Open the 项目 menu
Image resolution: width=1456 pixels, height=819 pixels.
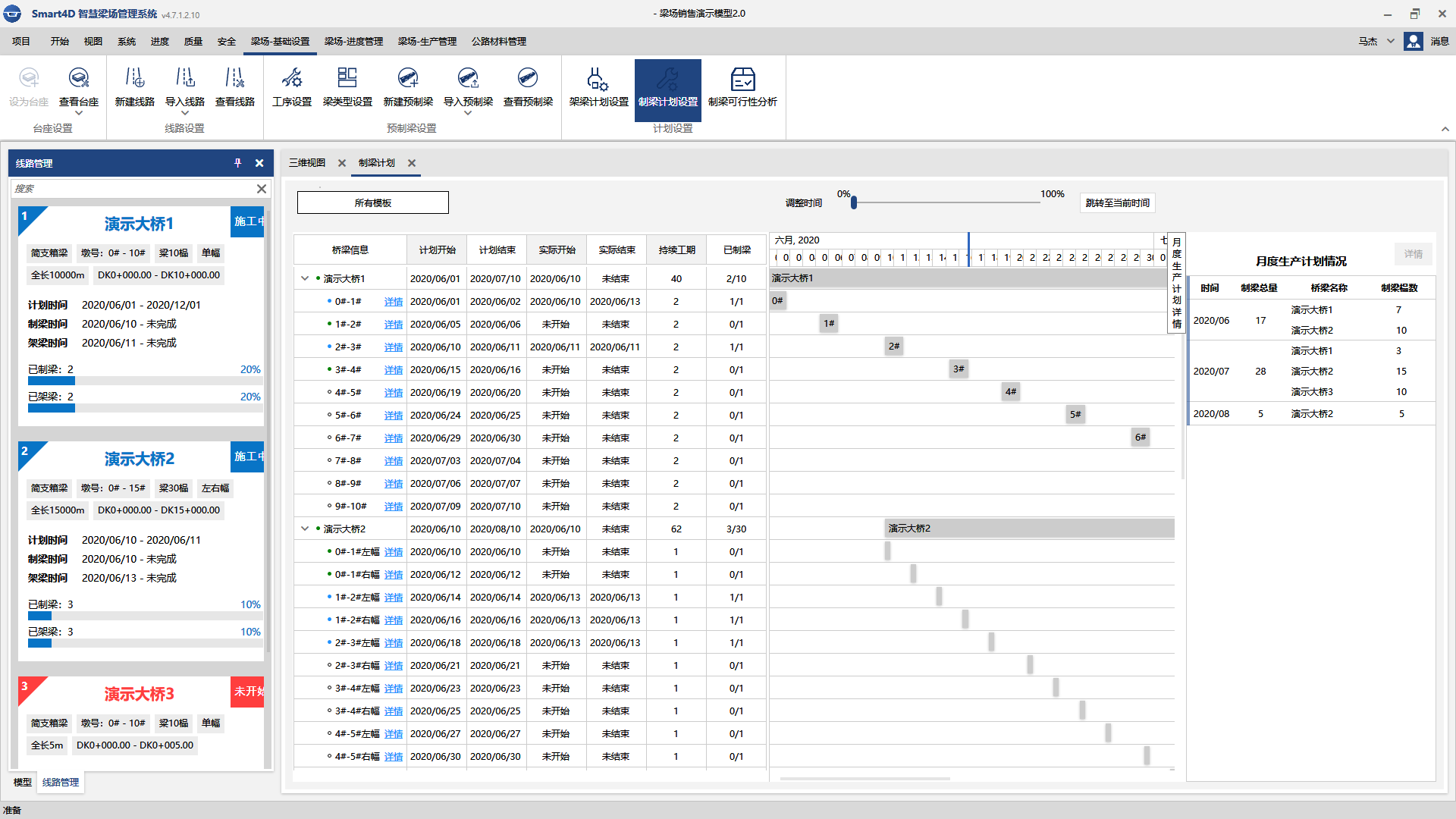(x=21, y=42)
